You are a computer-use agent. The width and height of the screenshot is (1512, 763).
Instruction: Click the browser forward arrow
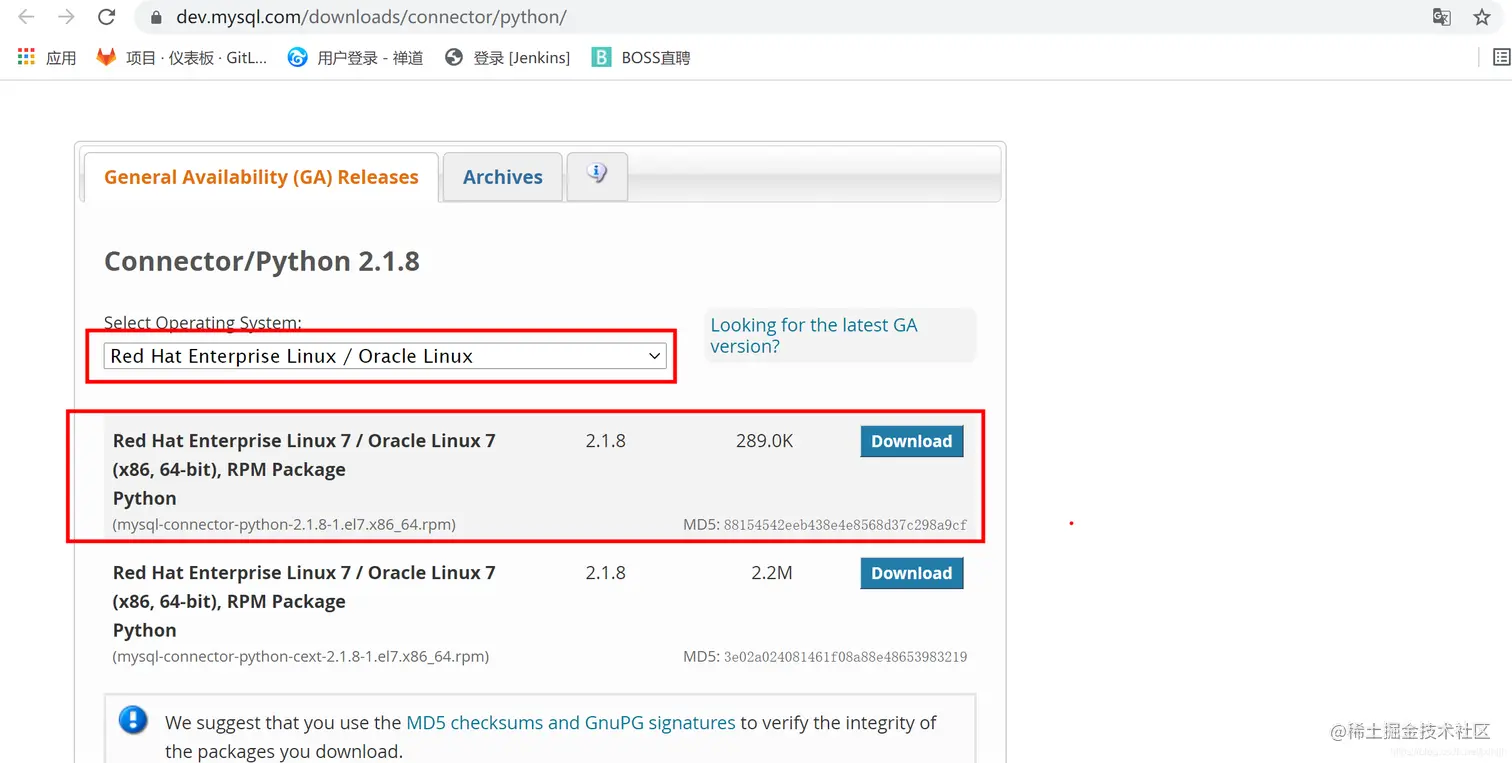(66, 17)
